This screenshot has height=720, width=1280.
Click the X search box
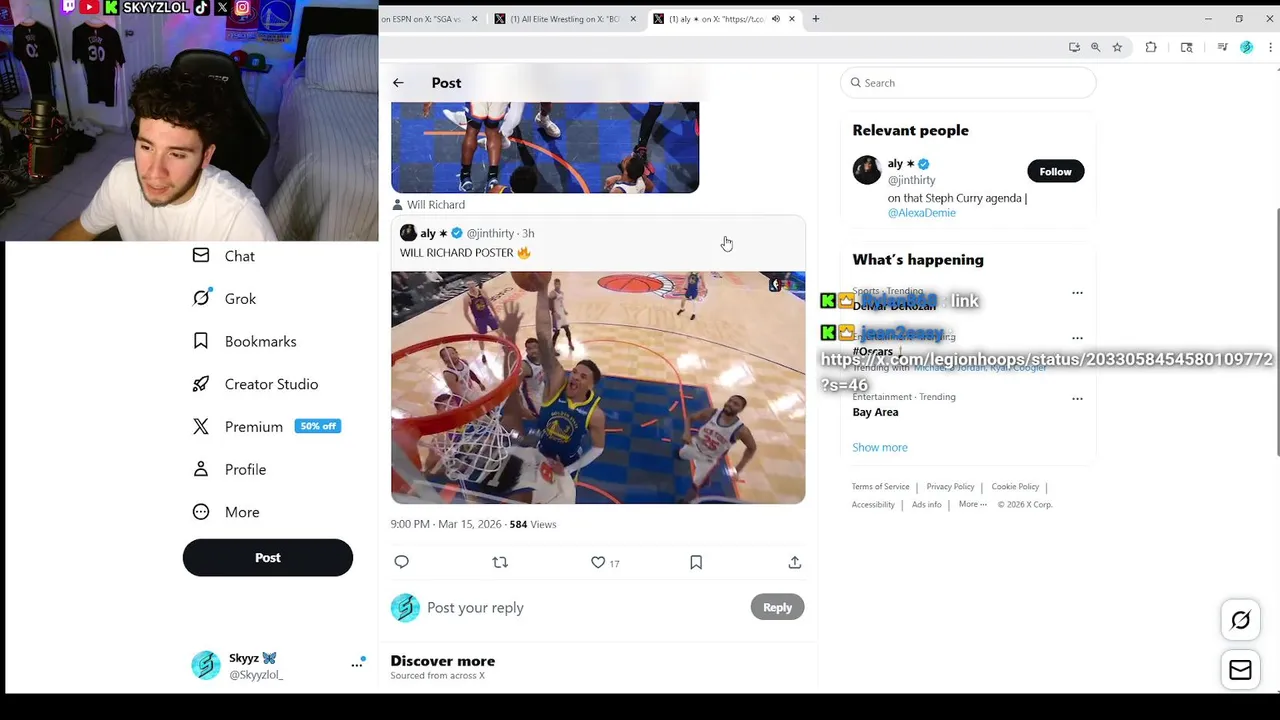click(968, 83)
